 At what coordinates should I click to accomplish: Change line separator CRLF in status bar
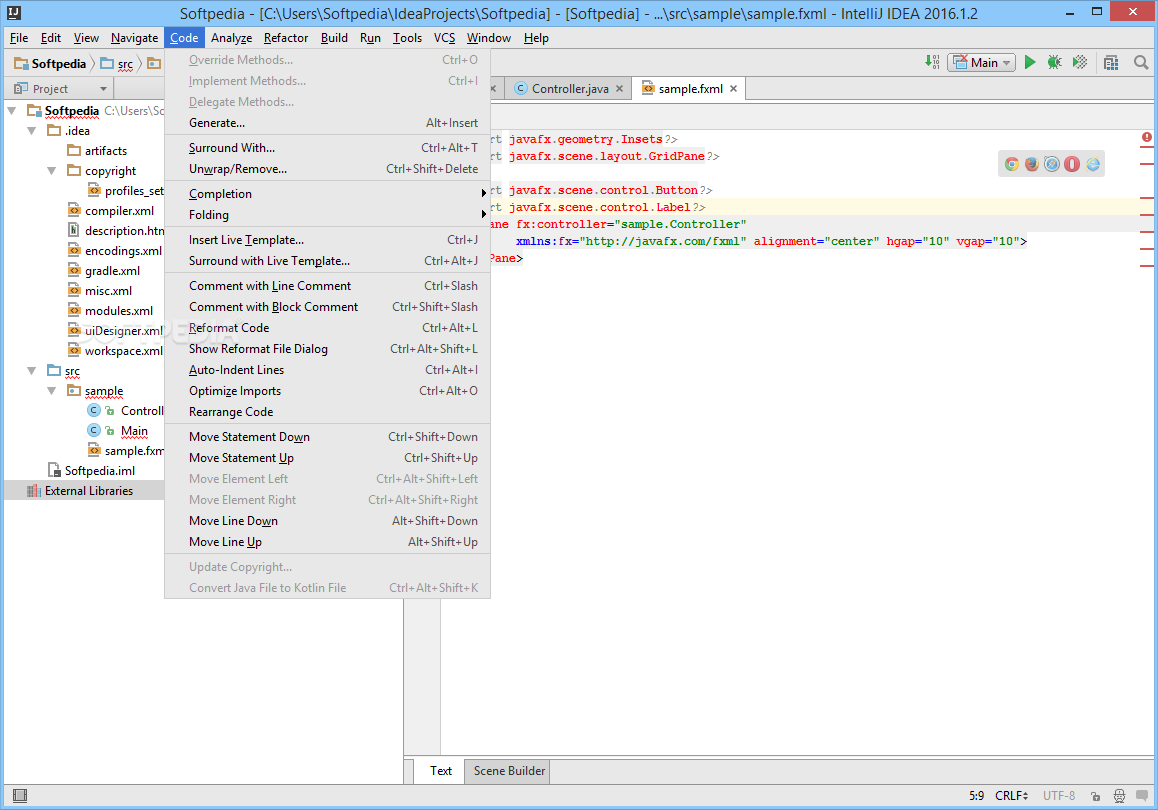coord(1011,796)
